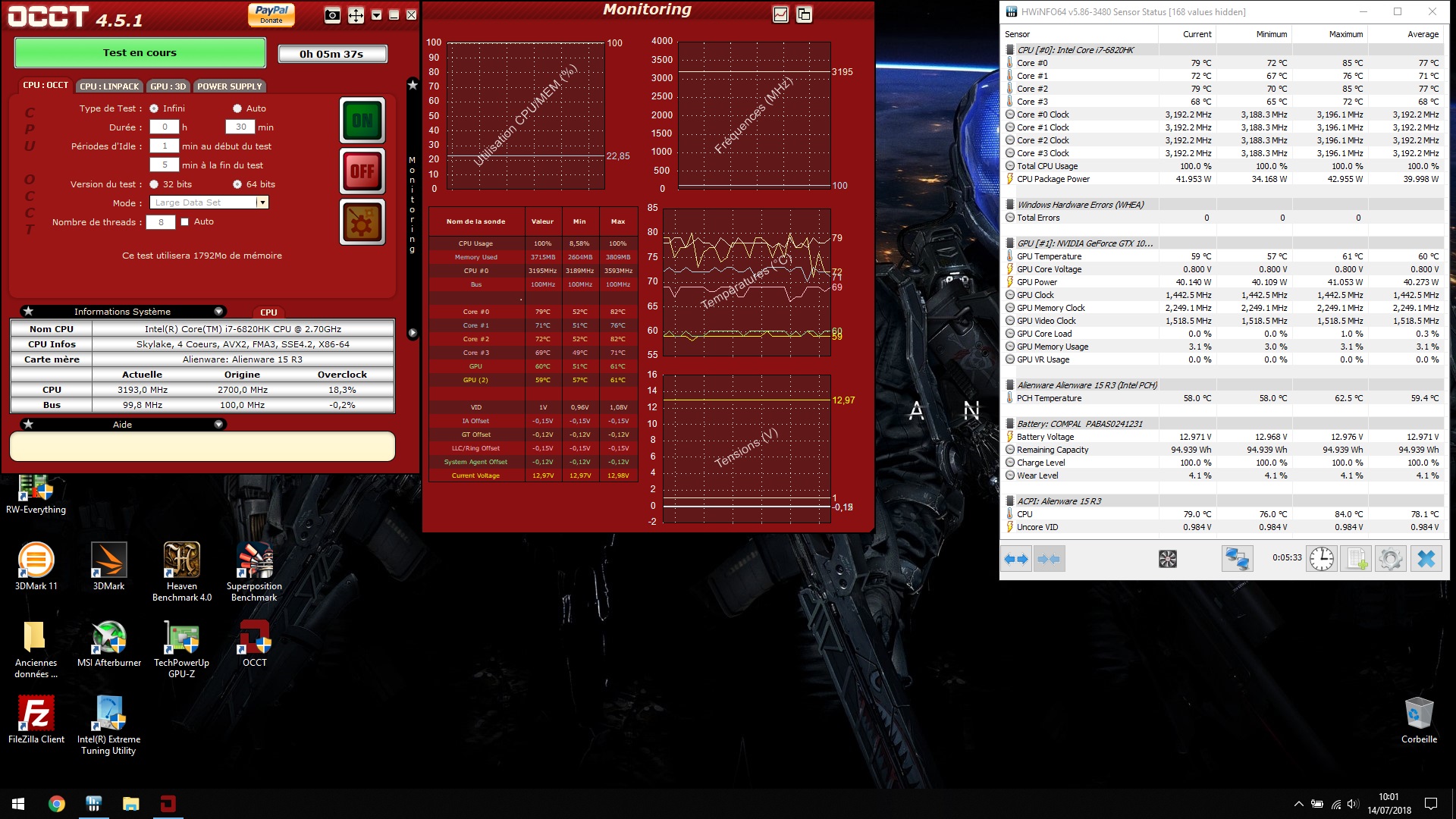Open the Windows Start menu
The image size is (1456, 819).
tap(18, 804)
